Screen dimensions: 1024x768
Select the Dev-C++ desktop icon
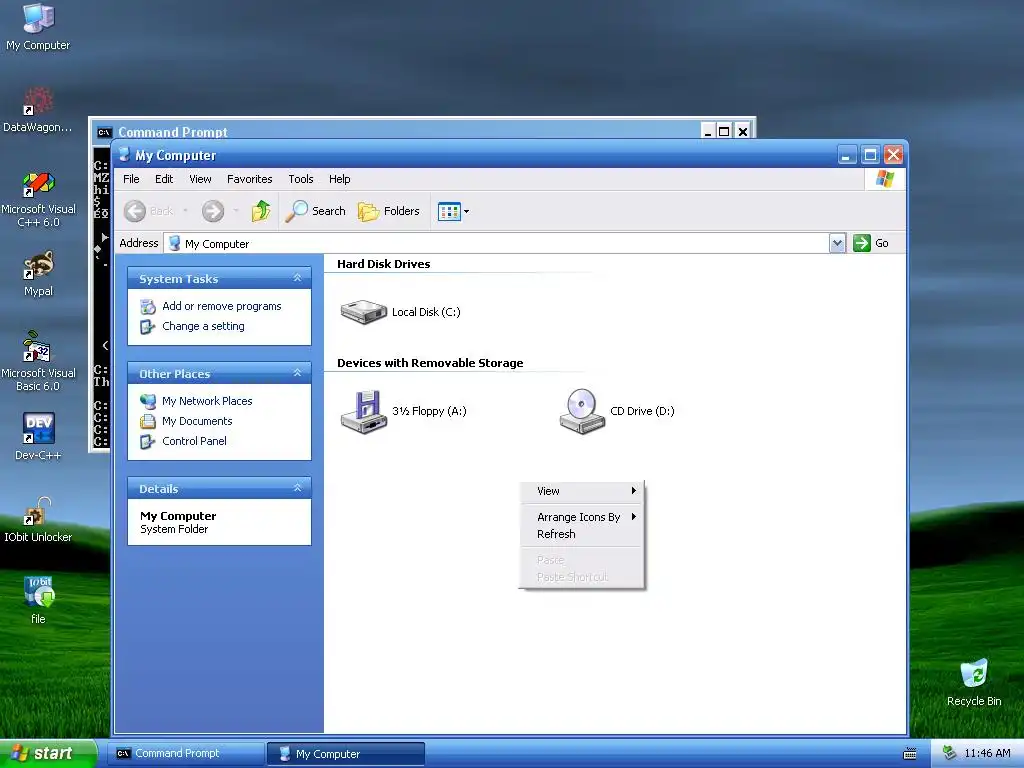click(38, 436)
